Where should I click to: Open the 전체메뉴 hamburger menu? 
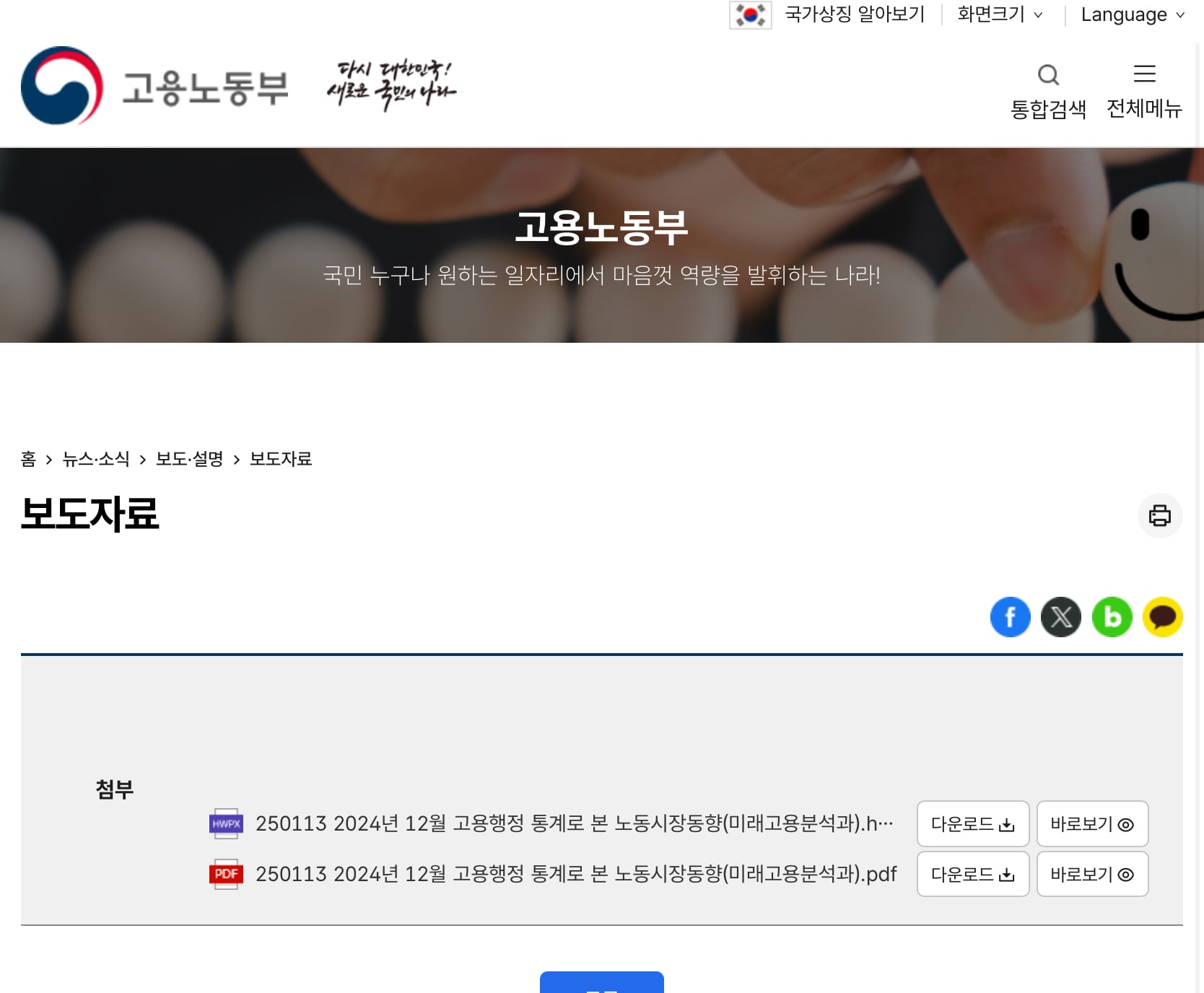coord(1144,91)
